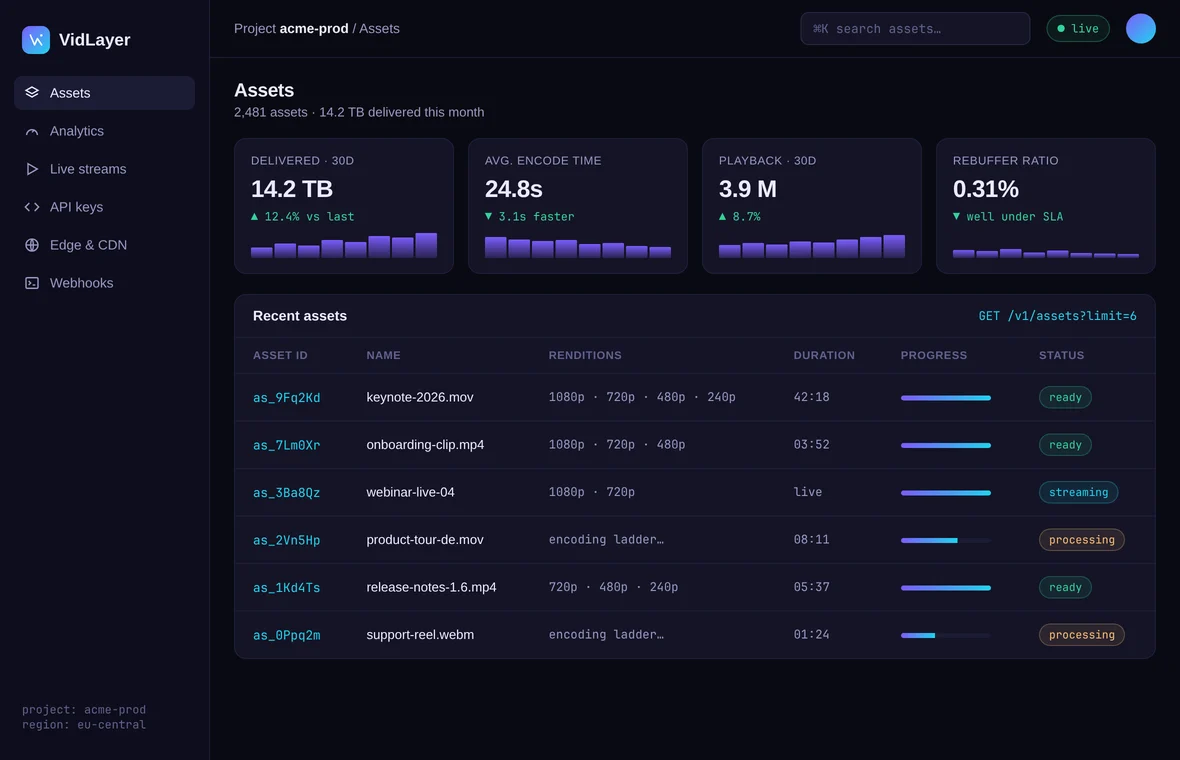Click the '2,481 assets' subtitle text
The width and height of the screenshot is (1180, 760).
(270, 112)
